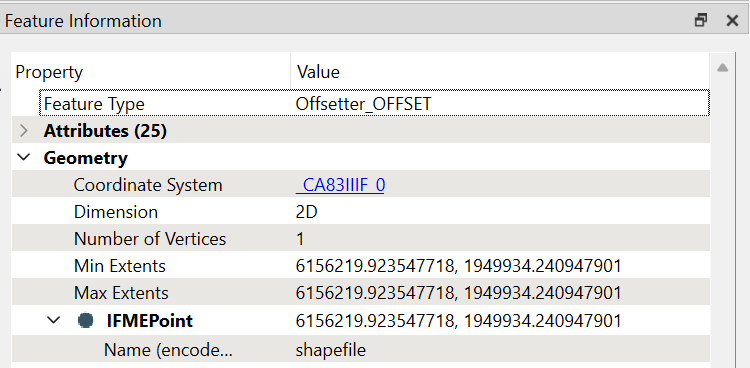Click the 2D dimension value

tap(307, 212)
